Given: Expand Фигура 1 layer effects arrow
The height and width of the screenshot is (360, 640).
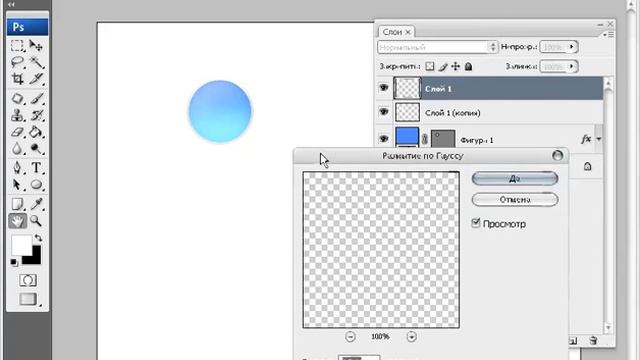Looking at the screenshot, I should click(599, 139).
